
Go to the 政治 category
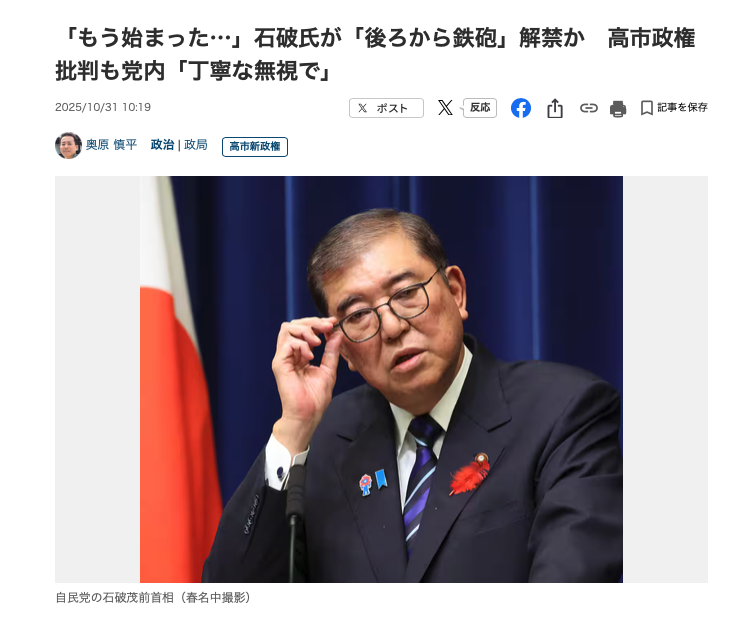(x=163, y=145)
